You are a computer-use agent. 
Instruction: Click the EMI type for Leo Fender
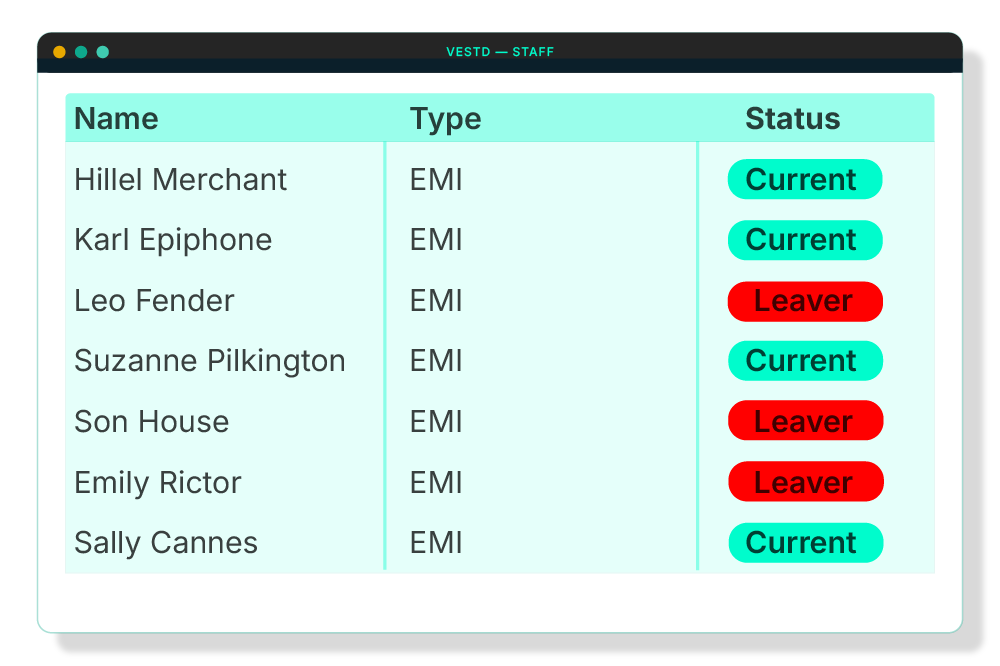click(x=436, y=300)
